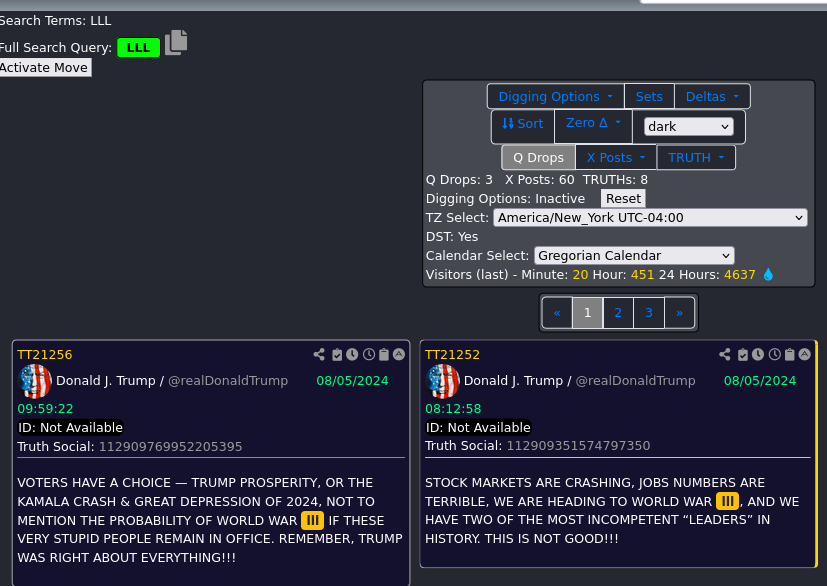Click highlighted III in post TT21256
The image size is (827, 586).
(312, 521)
